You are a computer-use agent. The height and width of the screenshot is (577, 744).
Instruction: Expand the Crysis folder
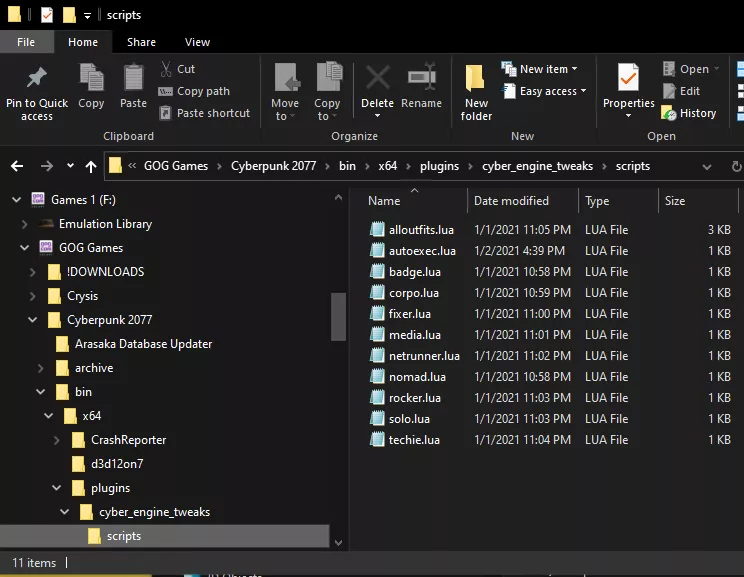coord(33,296)
